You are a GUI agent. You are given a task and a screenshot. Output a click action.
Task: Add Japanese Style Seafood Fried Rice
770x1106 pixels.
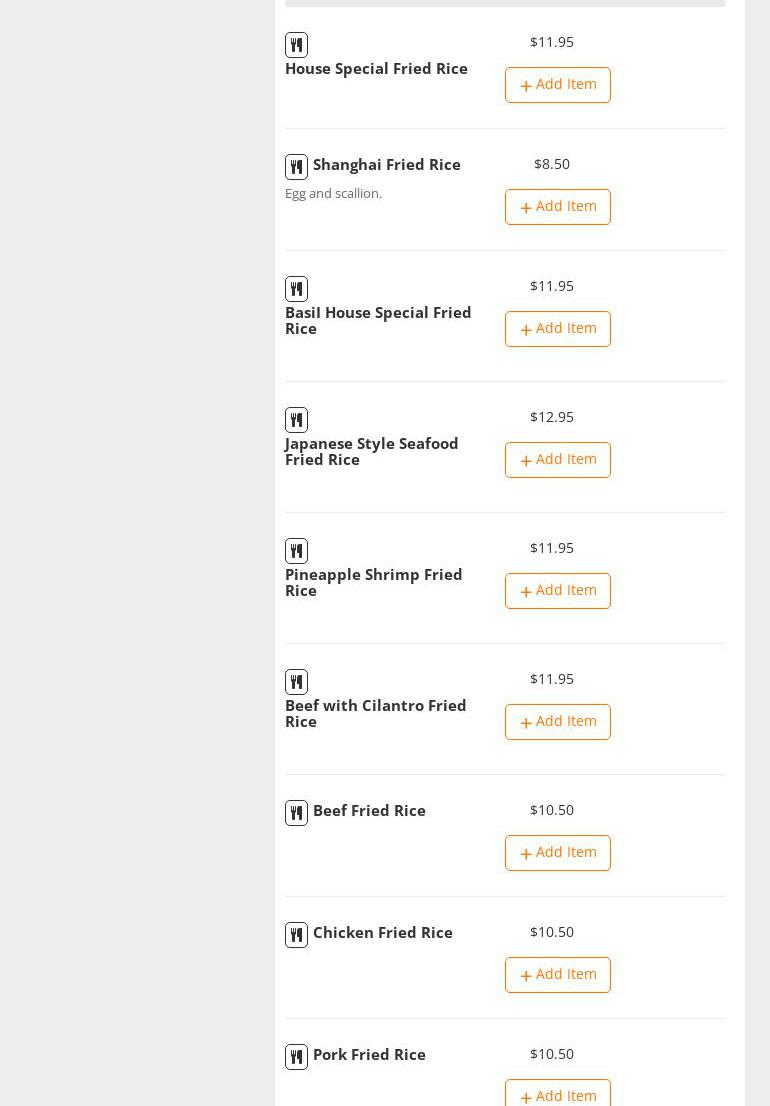click(x=557, y=460)
